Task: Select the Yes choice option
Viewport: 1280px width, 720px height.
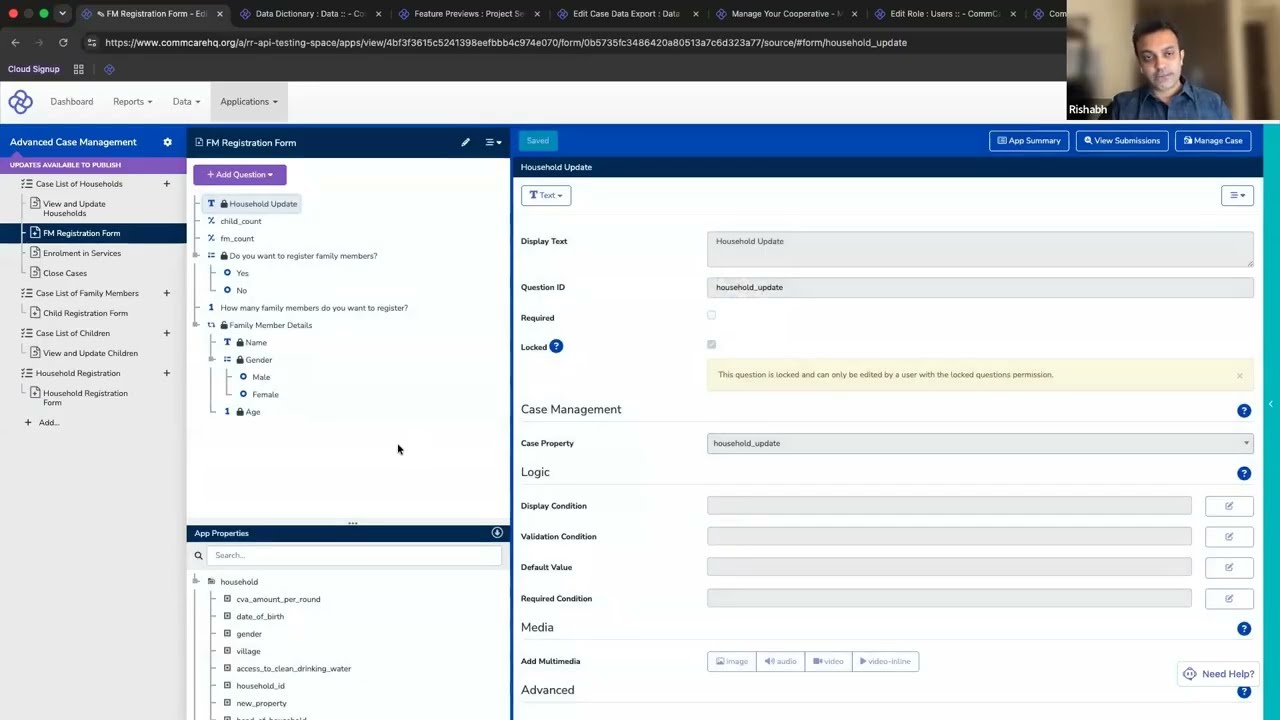Action: point(242,273)
